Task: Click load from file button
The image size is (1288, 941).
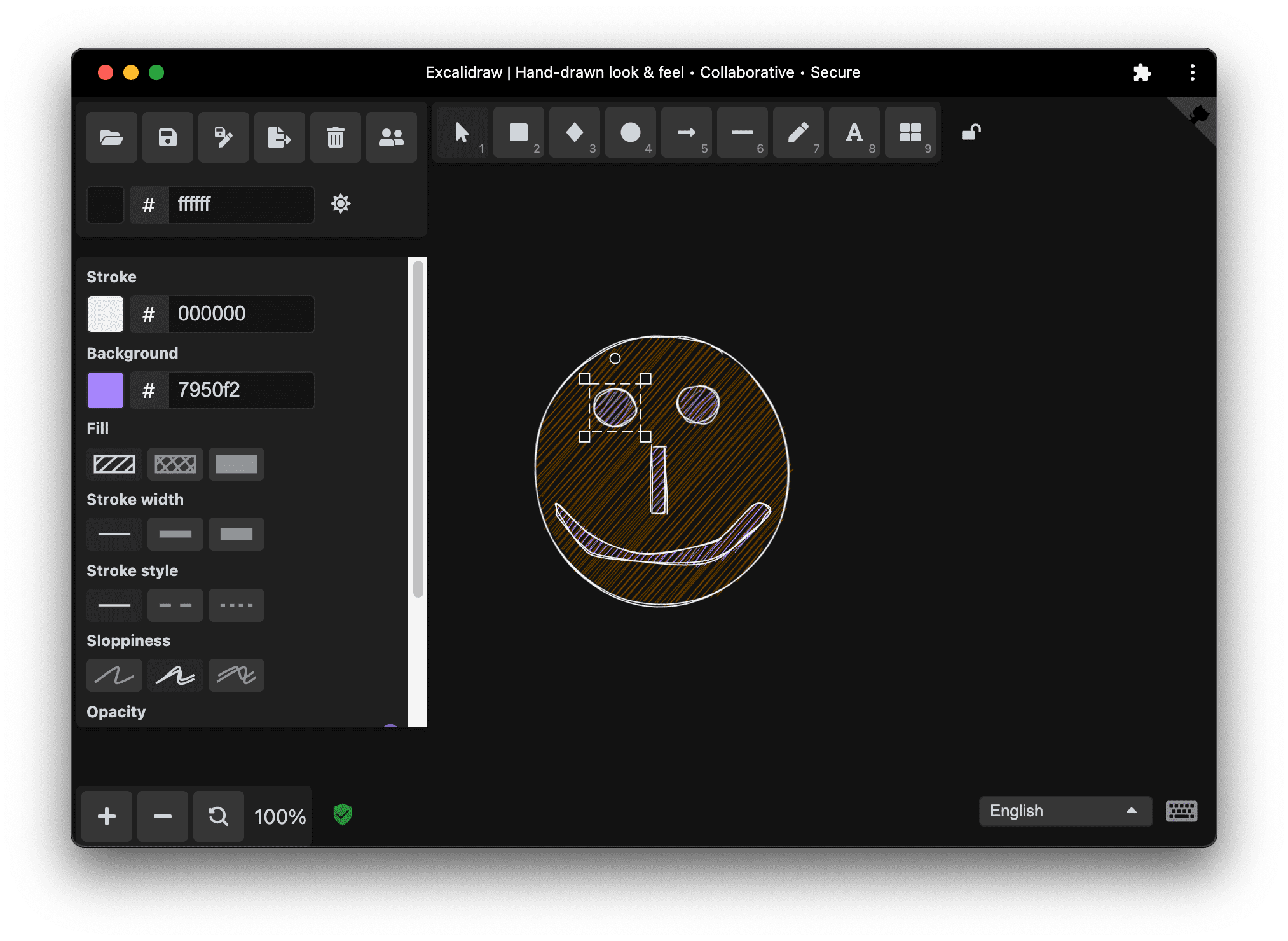Action: pos(113,136)
